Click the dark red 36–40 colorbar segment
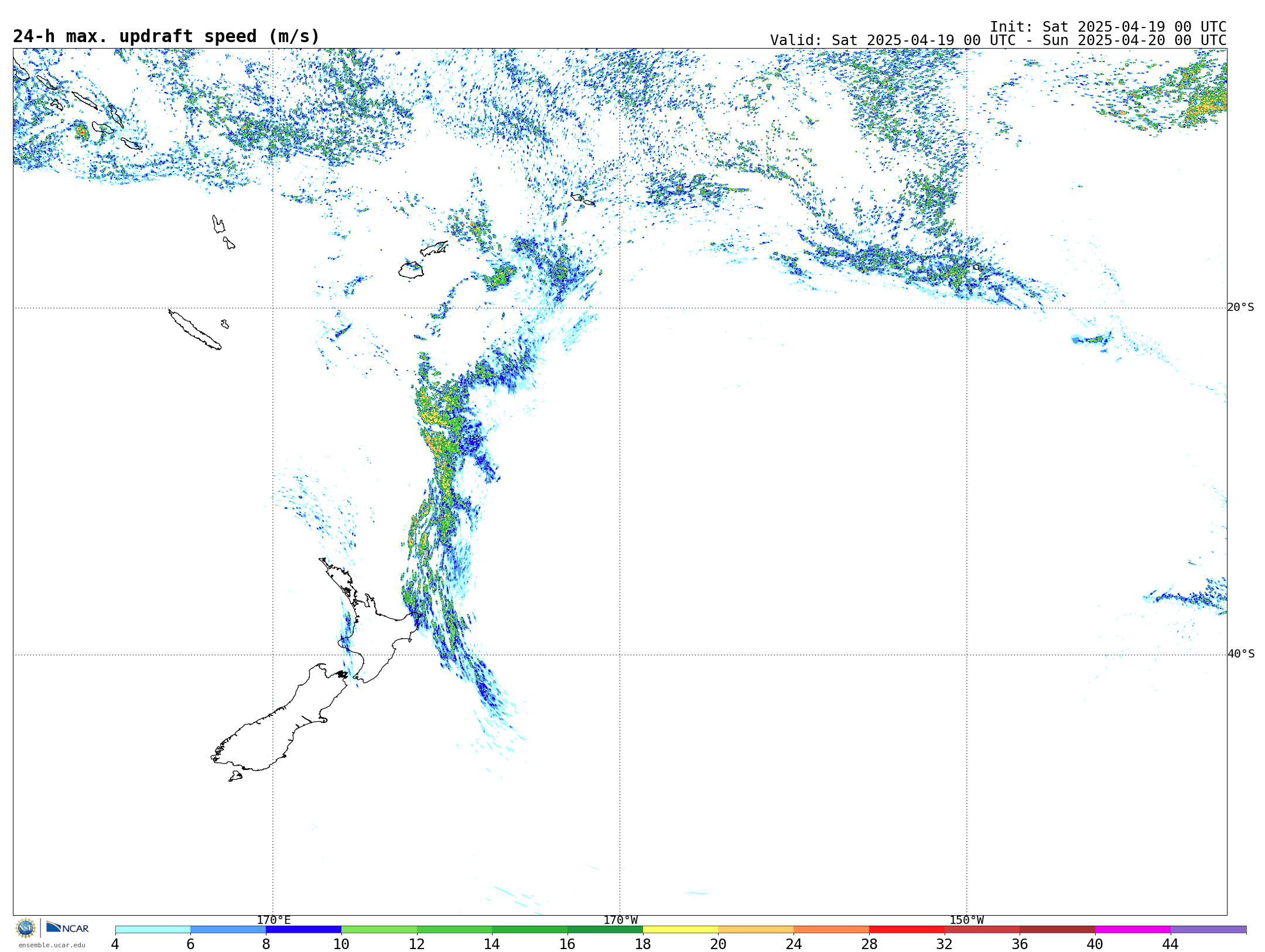Image resolution: width=1265 pixels, height=952 pixels. (1058, 930)
